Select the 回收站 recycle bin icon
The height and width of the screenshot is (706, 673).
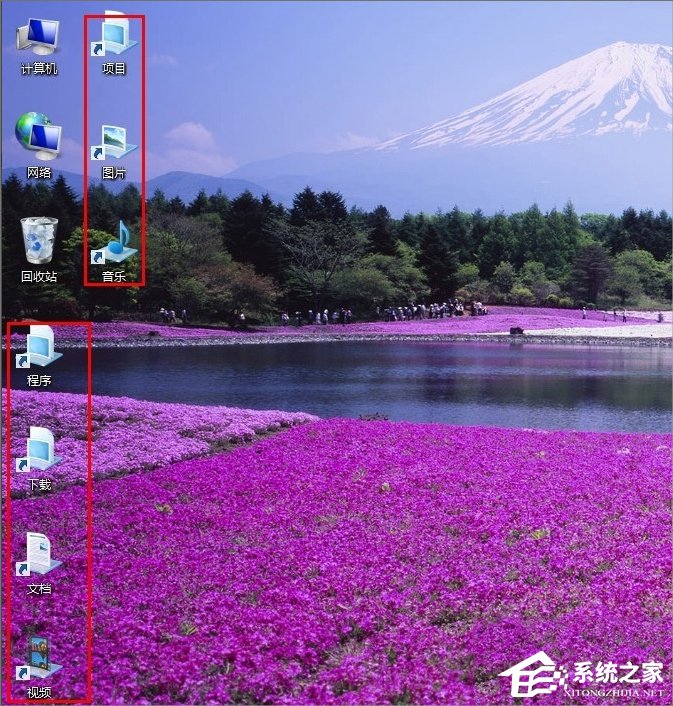point(39,240)
